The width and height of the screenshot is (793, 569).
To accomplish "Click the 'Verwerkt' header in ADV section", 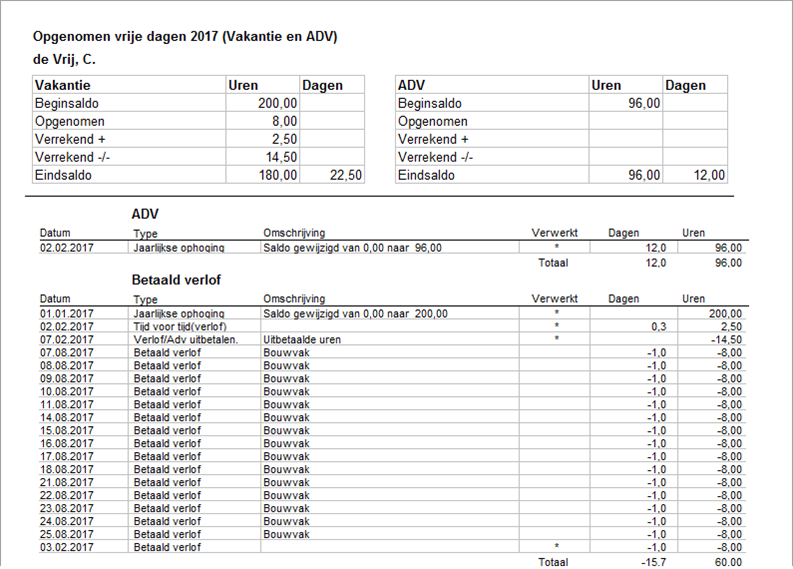I will pyautogui.click(x=554, y=233).
